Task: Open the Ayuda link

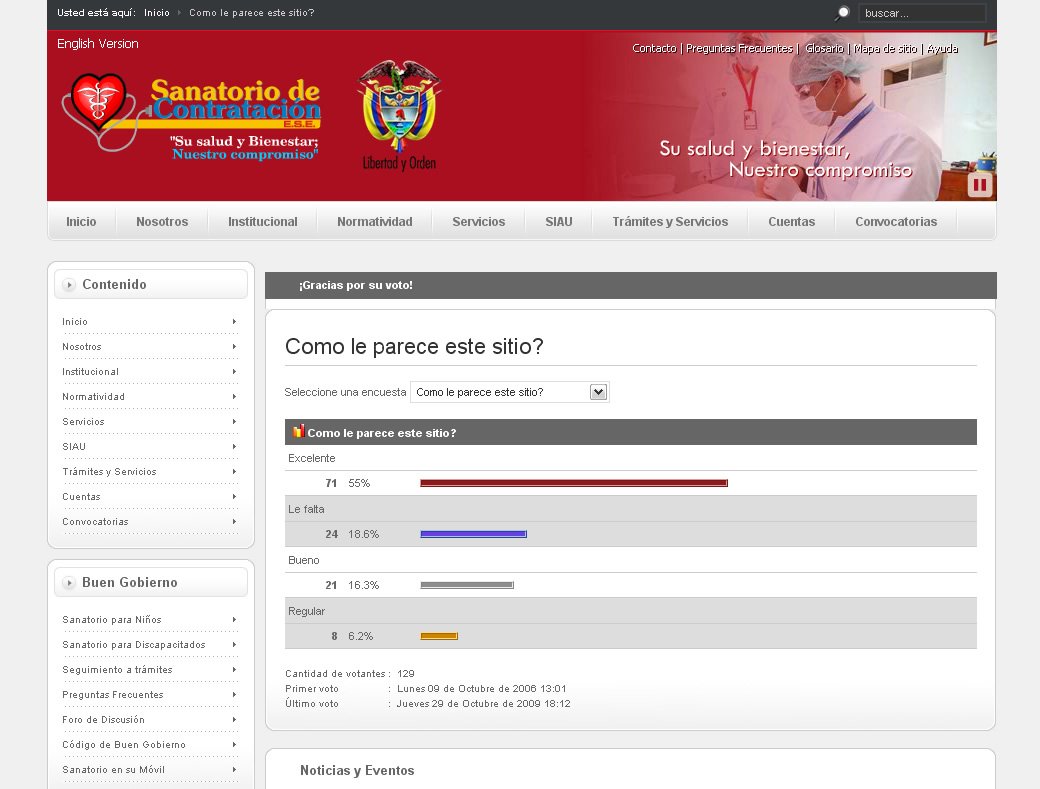Action: [x=942, y=48]
